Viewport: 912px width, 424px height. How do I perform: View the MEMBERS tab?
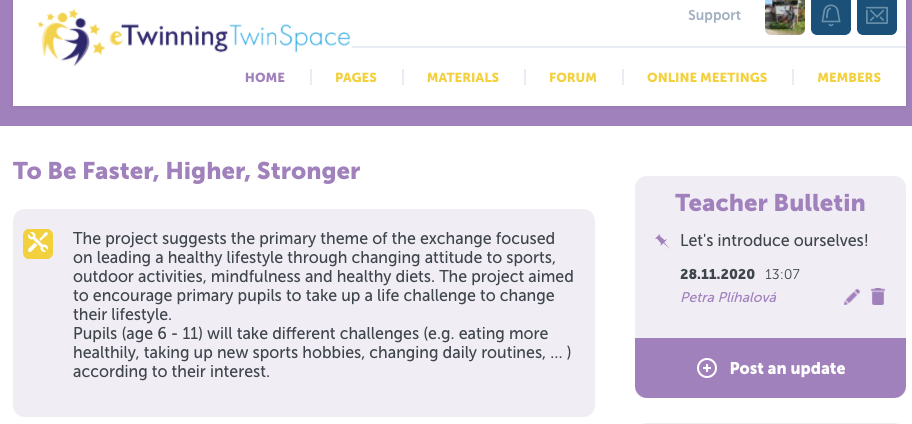[849, 77]
